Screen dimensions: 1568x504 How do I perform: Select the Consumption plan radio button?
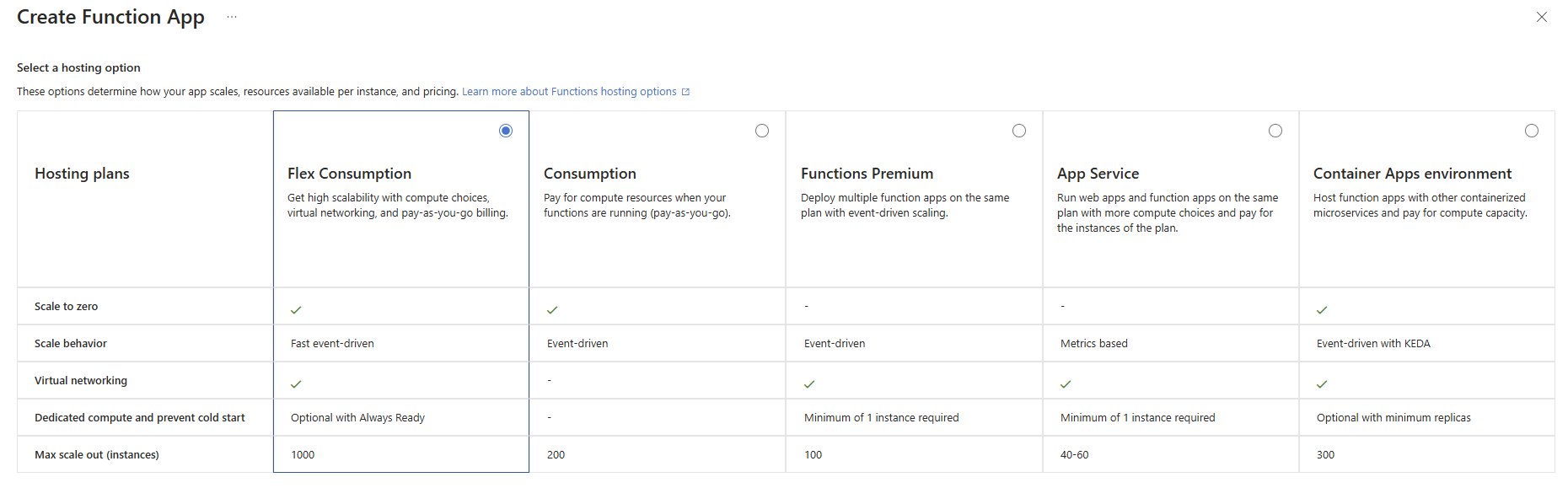coord(762,131)
